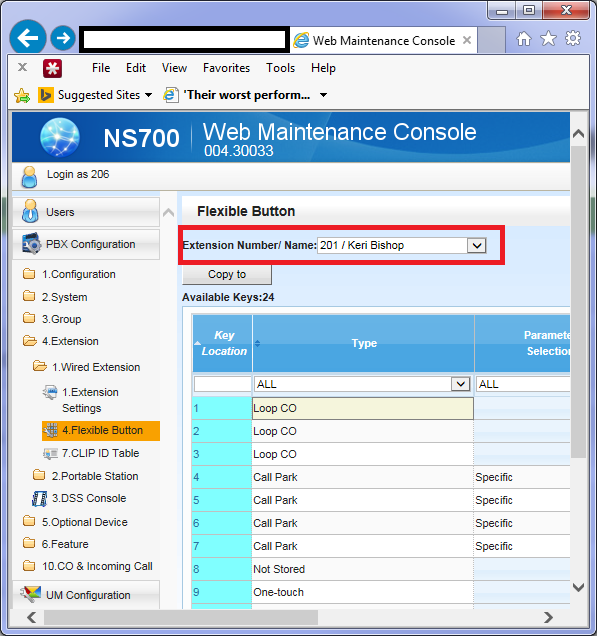Click the red asterisk toolbar icon

point(53,68)
